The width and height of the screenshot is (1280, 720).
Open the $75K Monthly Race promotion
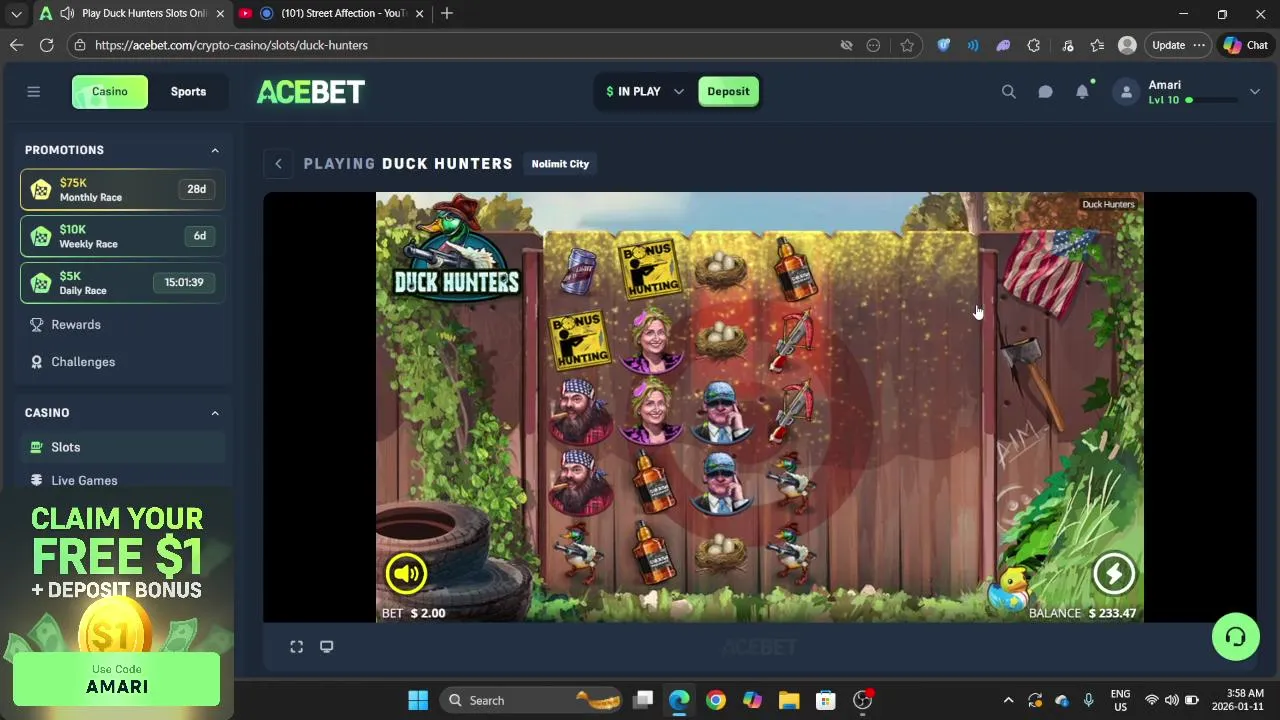122,189
